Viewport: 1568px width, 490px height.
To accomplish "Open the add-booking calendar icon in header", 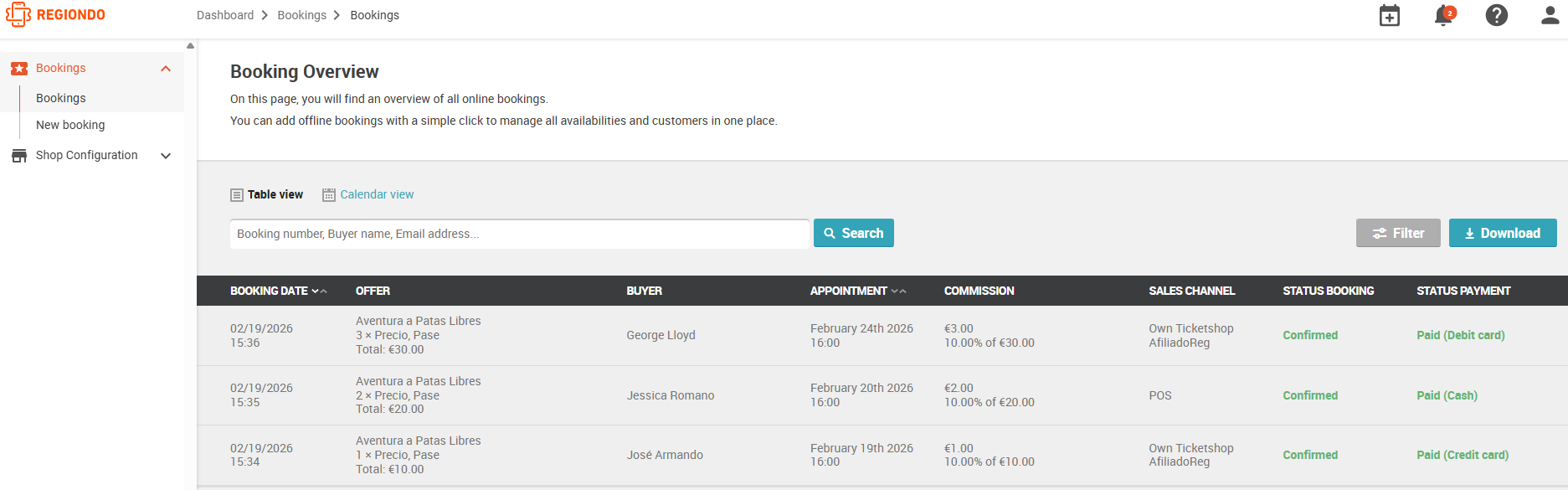I will pyautogui.click(x=1390, y=15).
